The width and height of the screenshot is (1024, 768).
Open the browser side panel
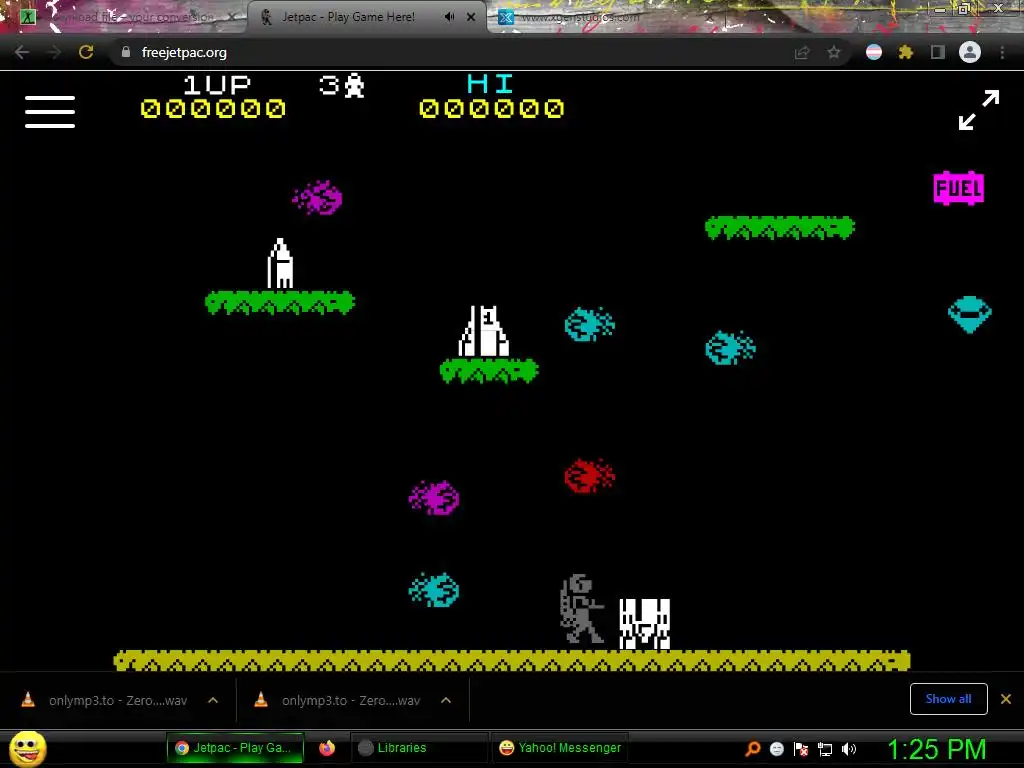click(938, 52)
